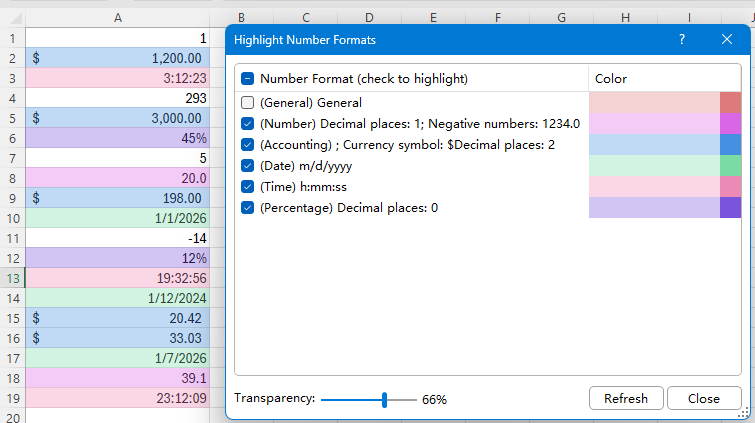Select the cell showing -14
The image size is (755, 423).
(117, 238)
